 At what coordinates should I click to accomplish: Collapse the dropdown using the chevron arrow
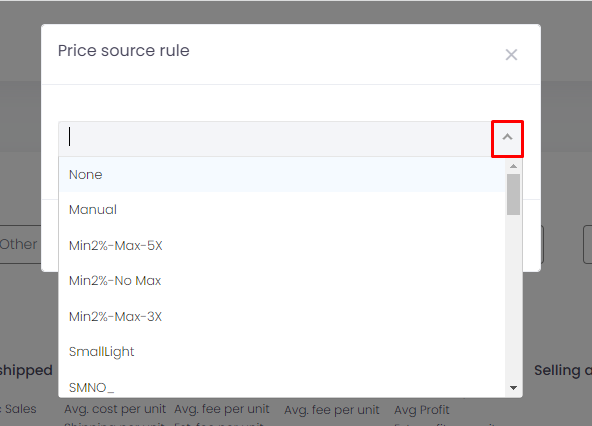coord(507,137)
